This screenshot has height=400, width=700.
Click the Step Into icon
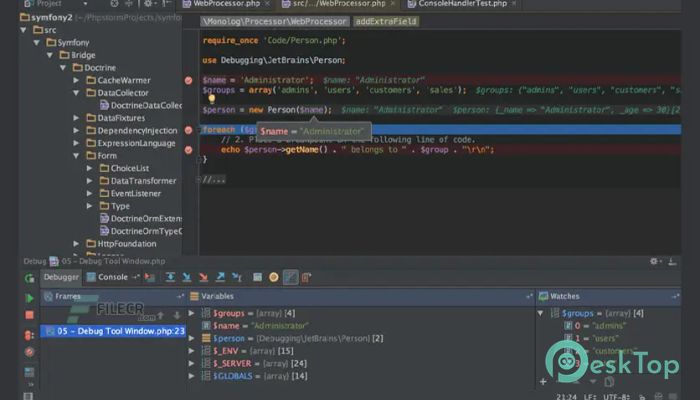tap(187, 278)
